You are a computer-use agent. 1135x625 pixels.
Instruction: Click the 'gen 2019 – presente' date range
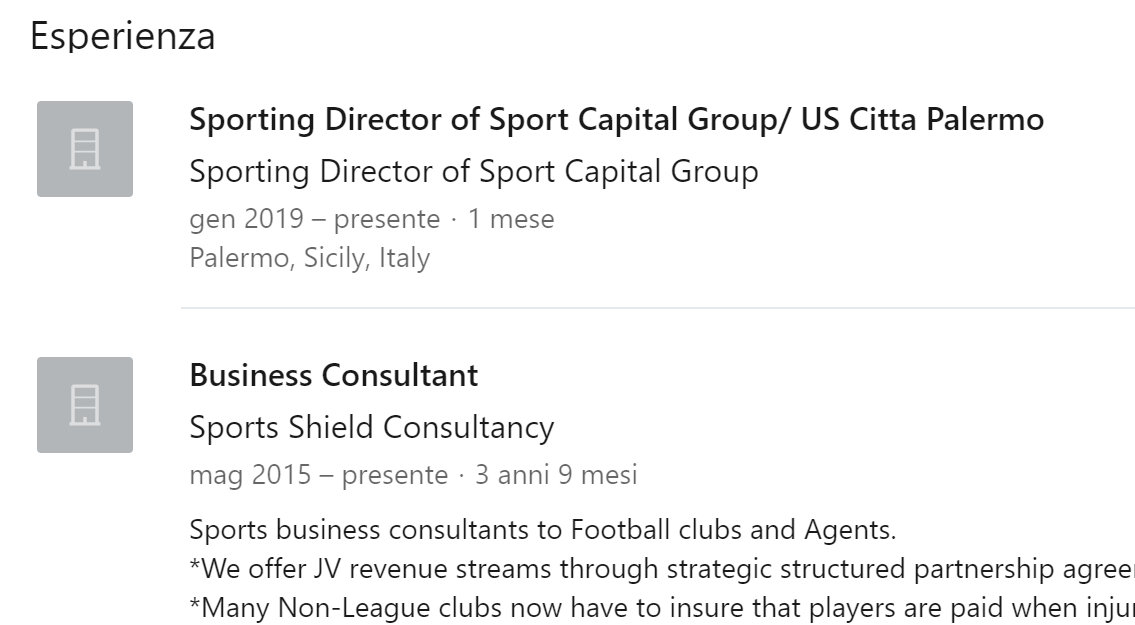314,219
